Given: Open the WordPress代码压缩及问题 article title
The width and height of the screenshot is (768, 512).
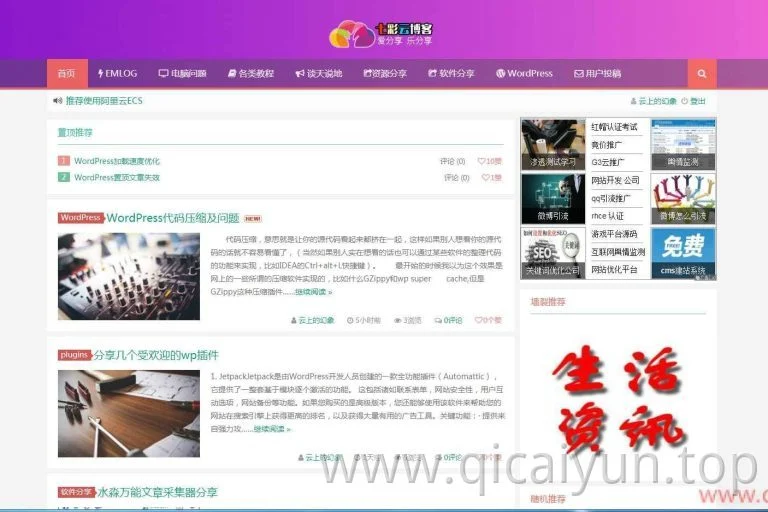Looking at the screenshot, I should (x=172, y=218).
